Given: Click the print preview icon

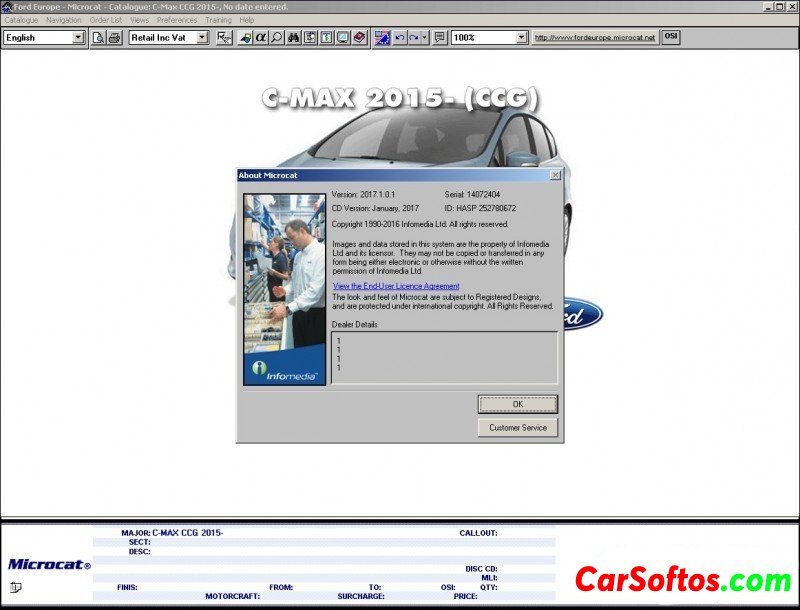Looking at the screenshot, I should click(99, 38).
